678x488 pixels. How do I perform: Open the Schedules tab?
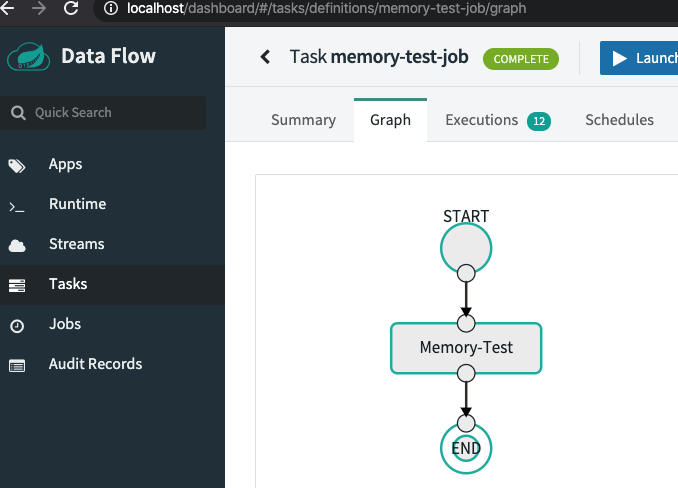coord(619,120)
